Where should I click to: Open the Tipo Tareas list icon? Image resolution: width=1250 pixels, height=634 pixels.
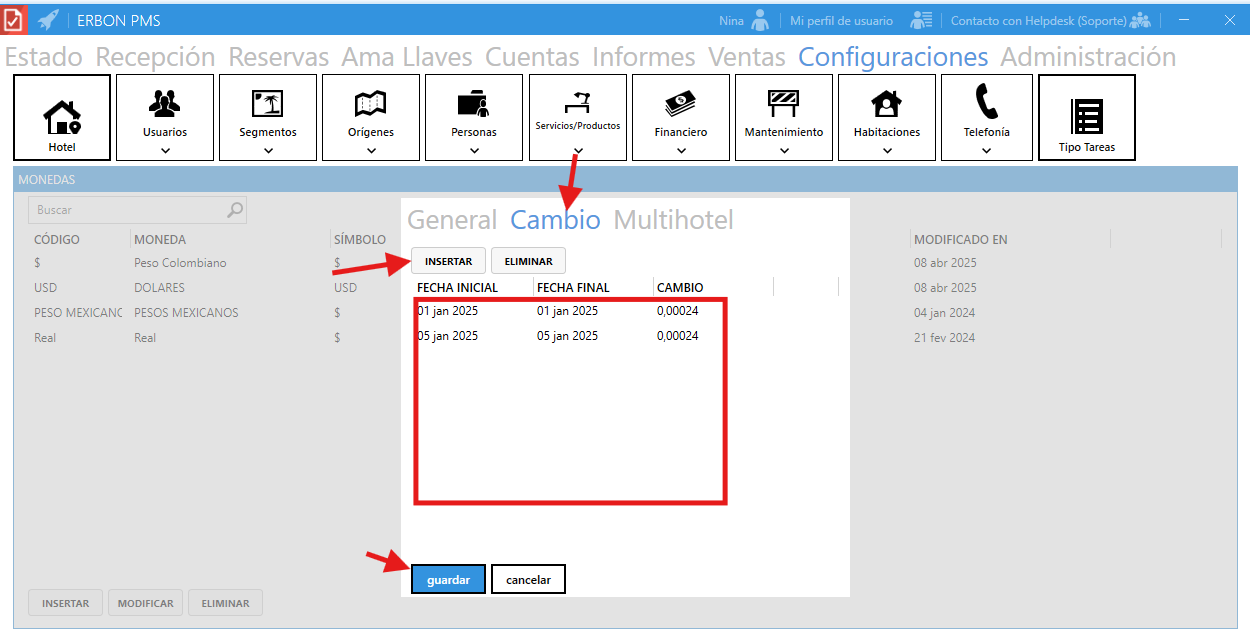click(x=1086, y=116)
